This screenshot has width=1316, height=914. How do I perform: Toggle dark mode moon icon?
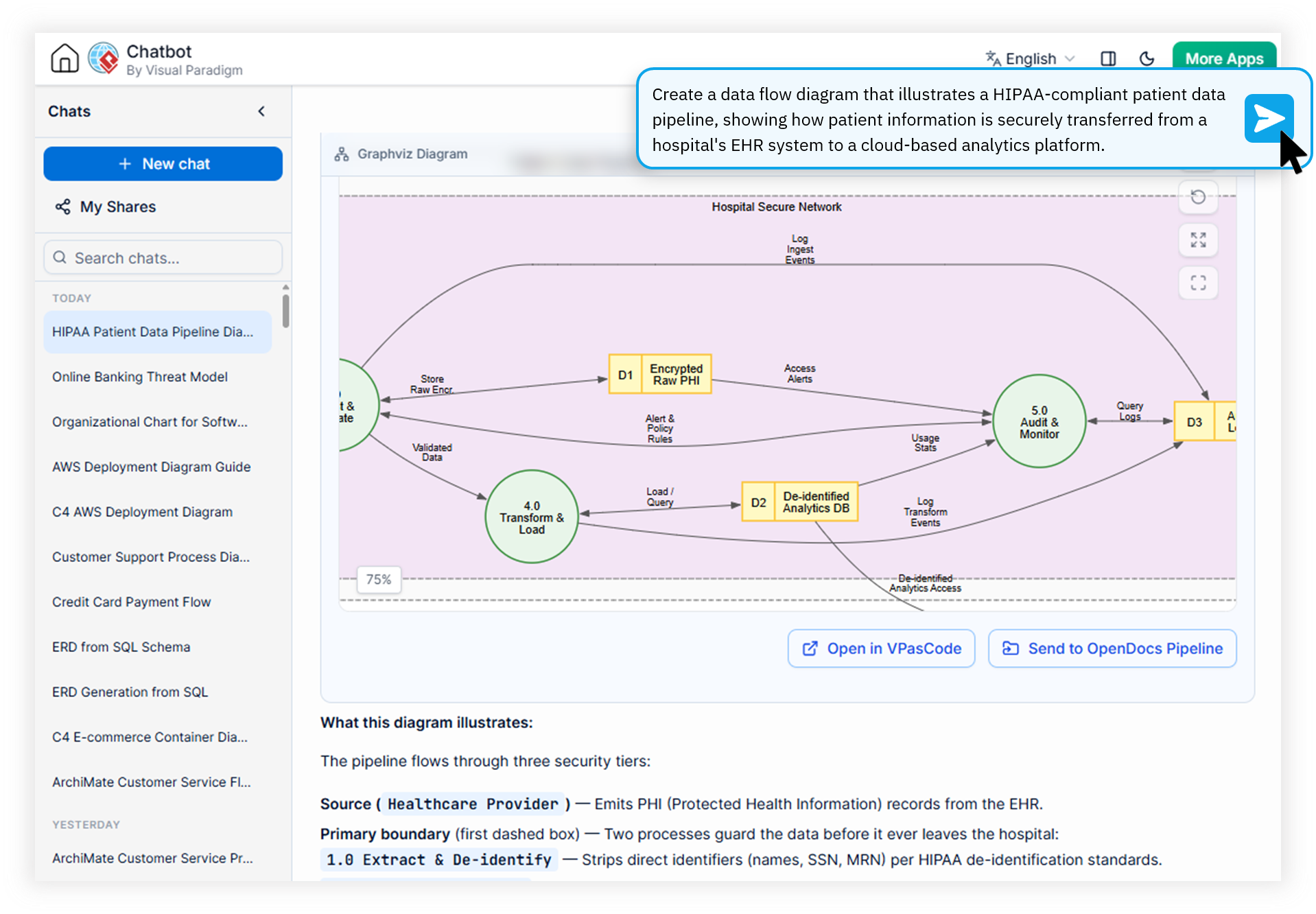[1147, 59]
